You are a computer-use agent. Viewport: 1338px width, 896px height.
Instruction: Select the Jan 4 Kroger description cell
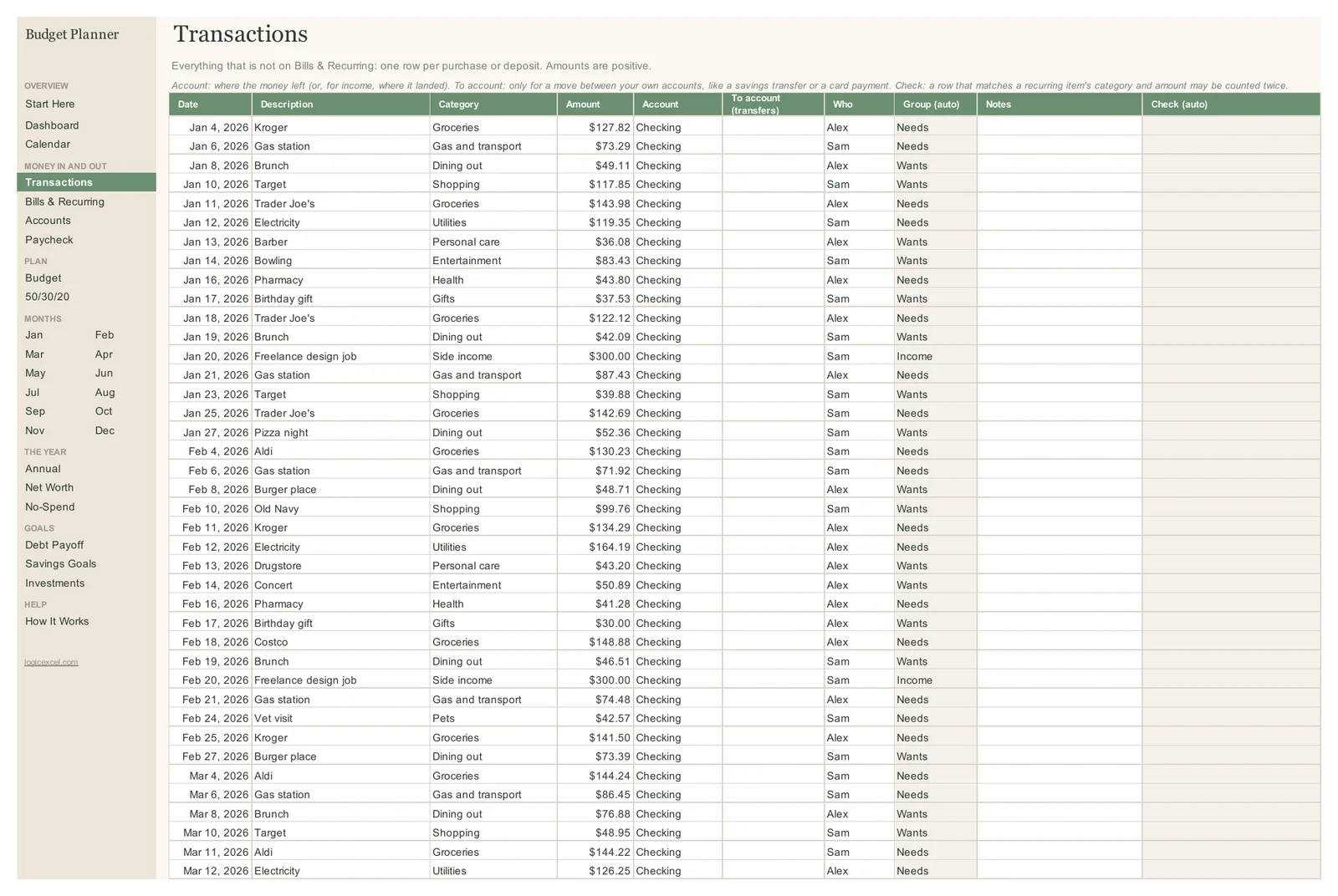point(340,128)
